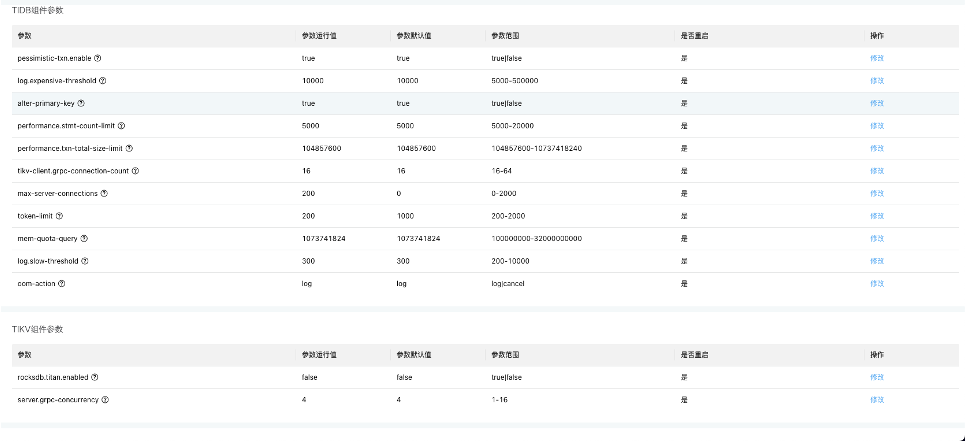Image resolution: width=966 pixels, height=442 pixels.
Task: Click help icon next to performance.stmt-count-limit
Action: [x=121, y=126]
